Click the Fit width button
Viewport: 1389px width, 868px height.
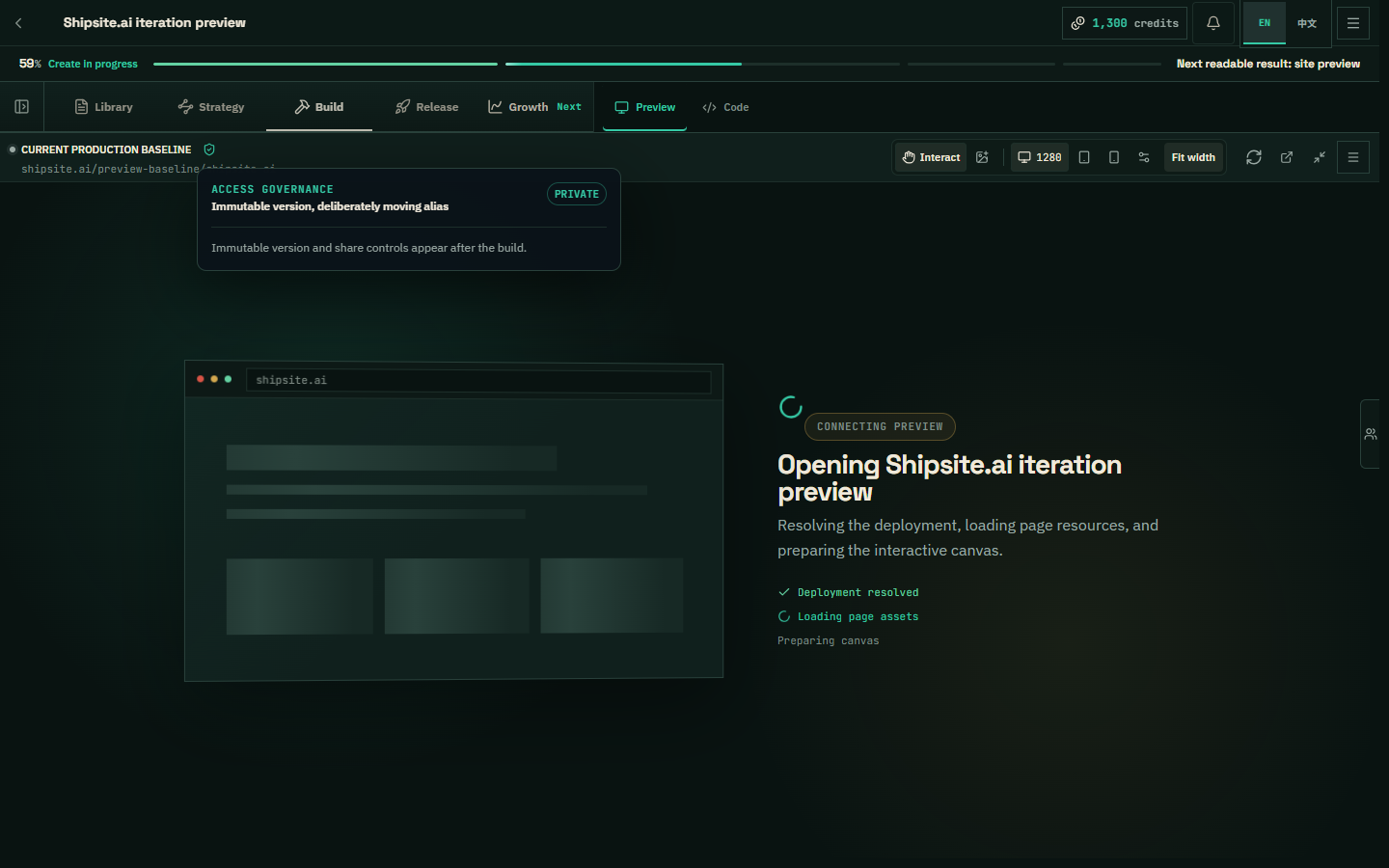(1193, 157)
